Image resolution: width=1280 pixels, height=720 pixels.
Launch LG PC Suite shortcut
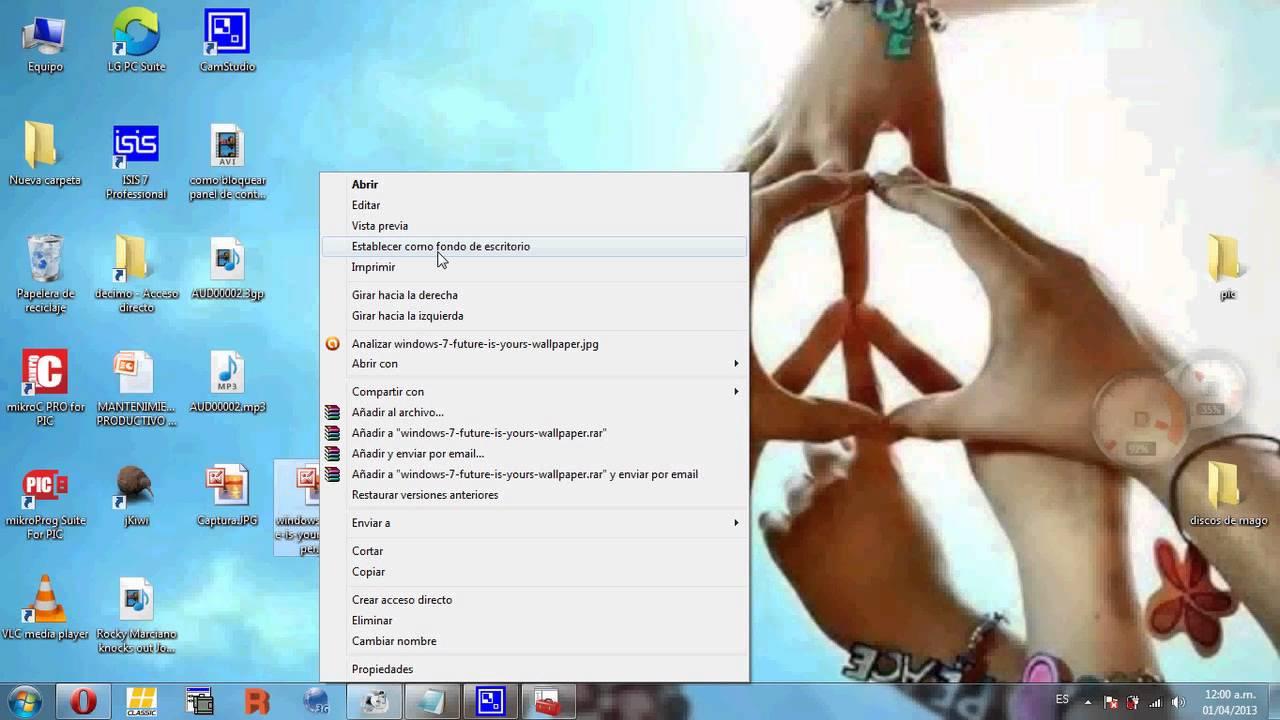(x=136, y=38)
